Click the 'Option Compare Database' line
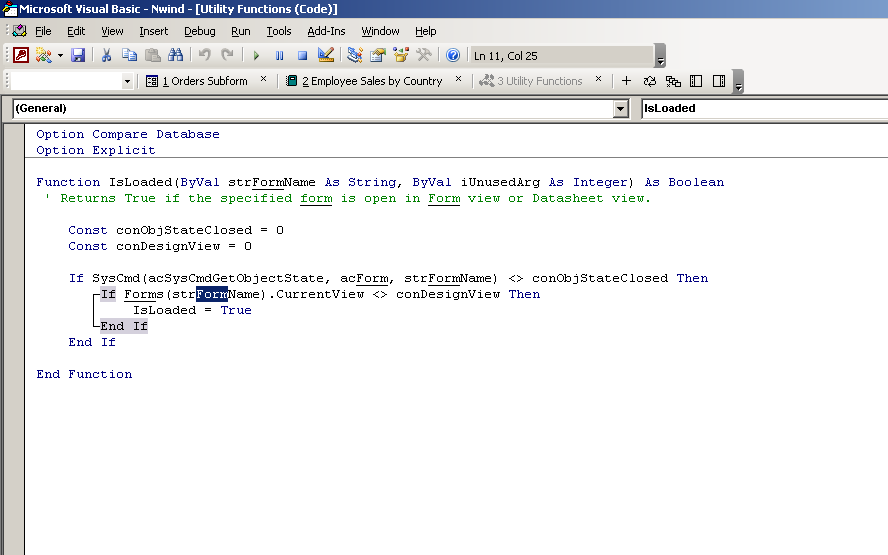The width and height of the screenshot is (888, 555). coord(128,134)
